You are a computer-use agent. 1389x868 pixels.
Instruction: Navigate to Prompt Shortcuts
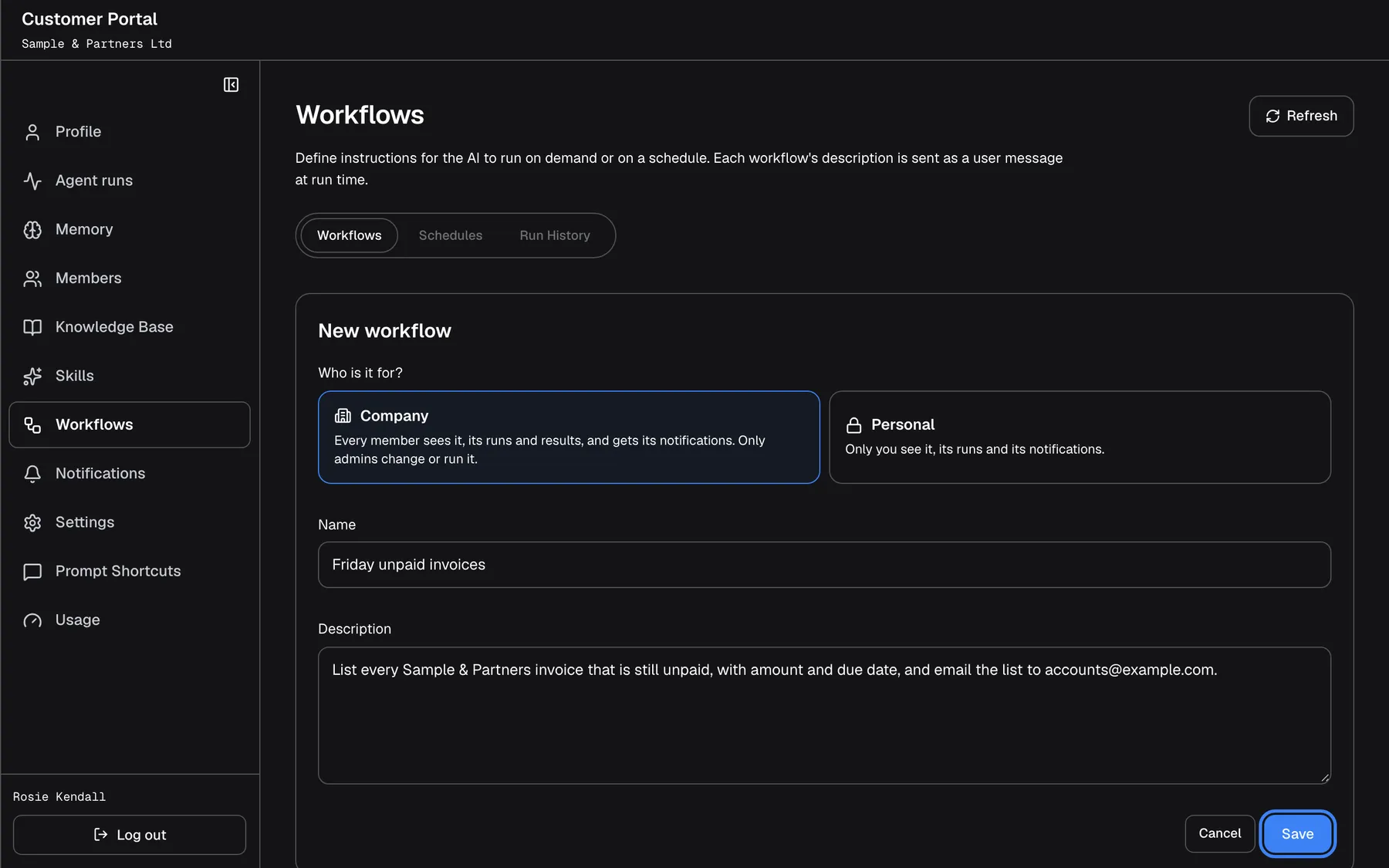pos(130,572)
